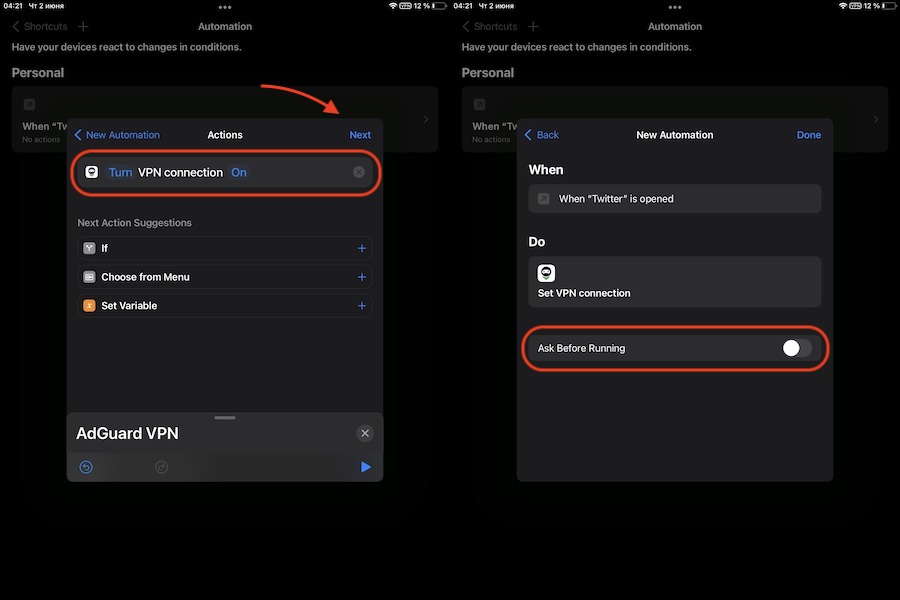
Task: Close the AdGuard VPN bottom panel
Action: pos(365,433)
